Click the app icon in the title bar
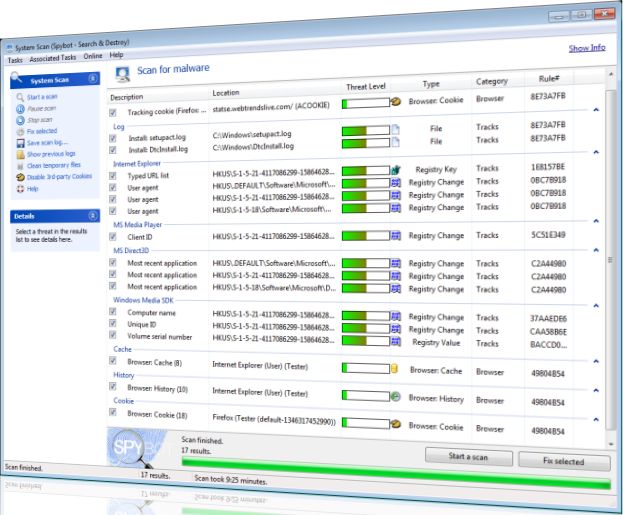Image resolution: width=623 pixels, height=515 pixels. [x=10, y=48]
